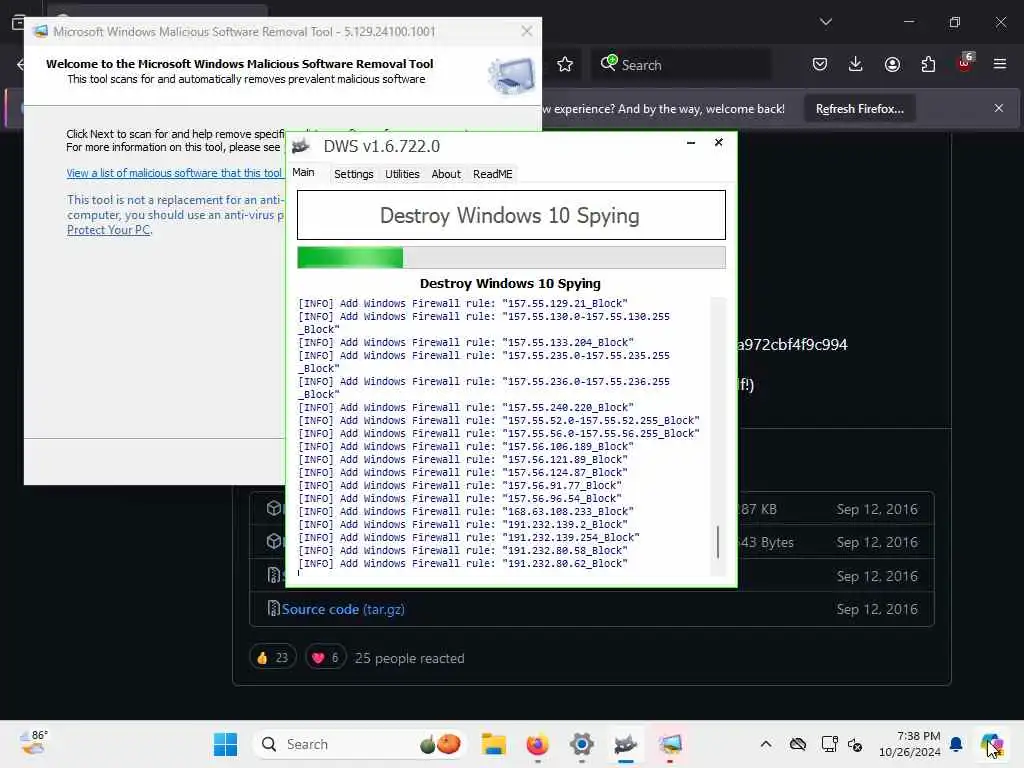Switch to Malicious Software Removal Tool on taskbar
This screenshot has height=768, width=1024.
(x=670, y=744)
